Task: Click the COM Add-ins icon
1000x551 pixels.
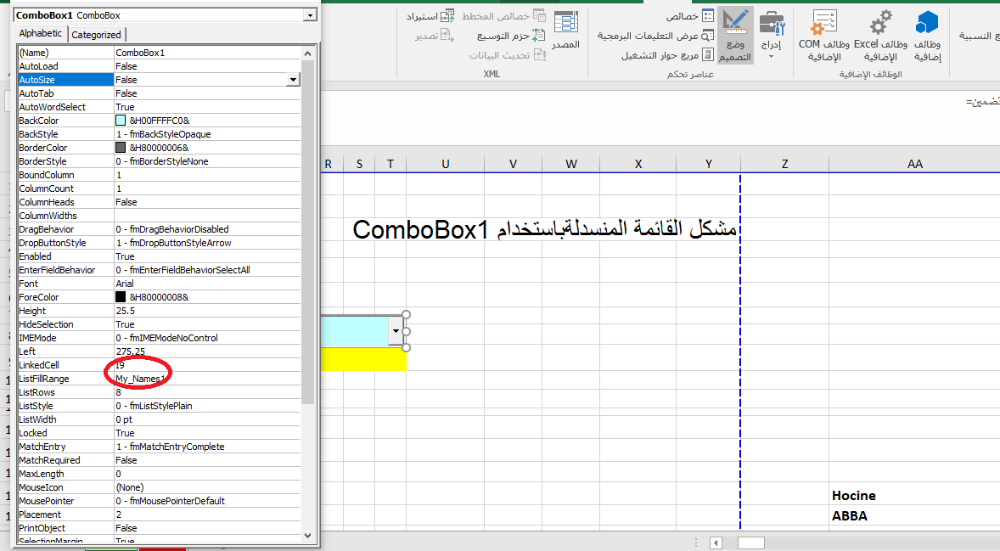Action: click(824, 36)
